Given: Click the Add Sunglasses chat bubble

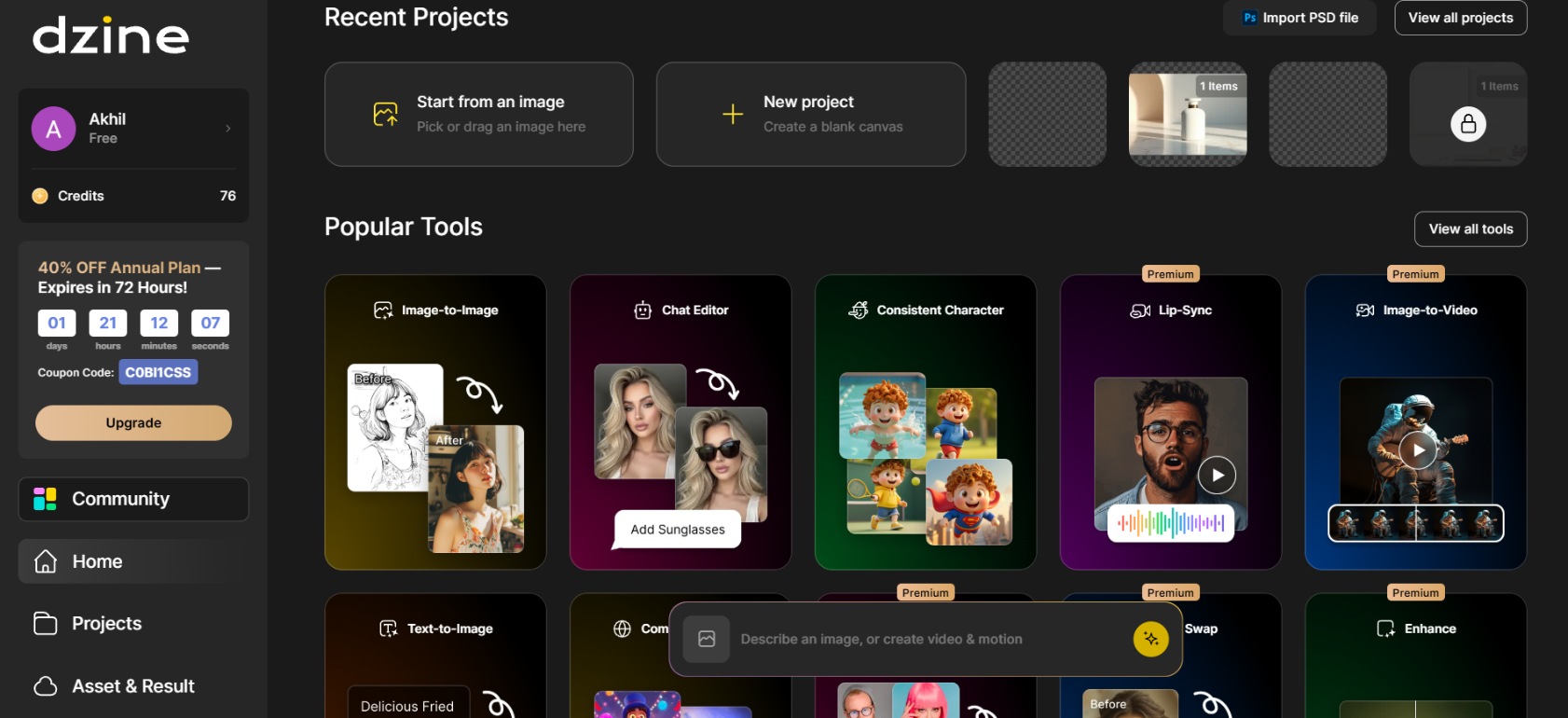Looking at the screenshot, I should (678, 530).
